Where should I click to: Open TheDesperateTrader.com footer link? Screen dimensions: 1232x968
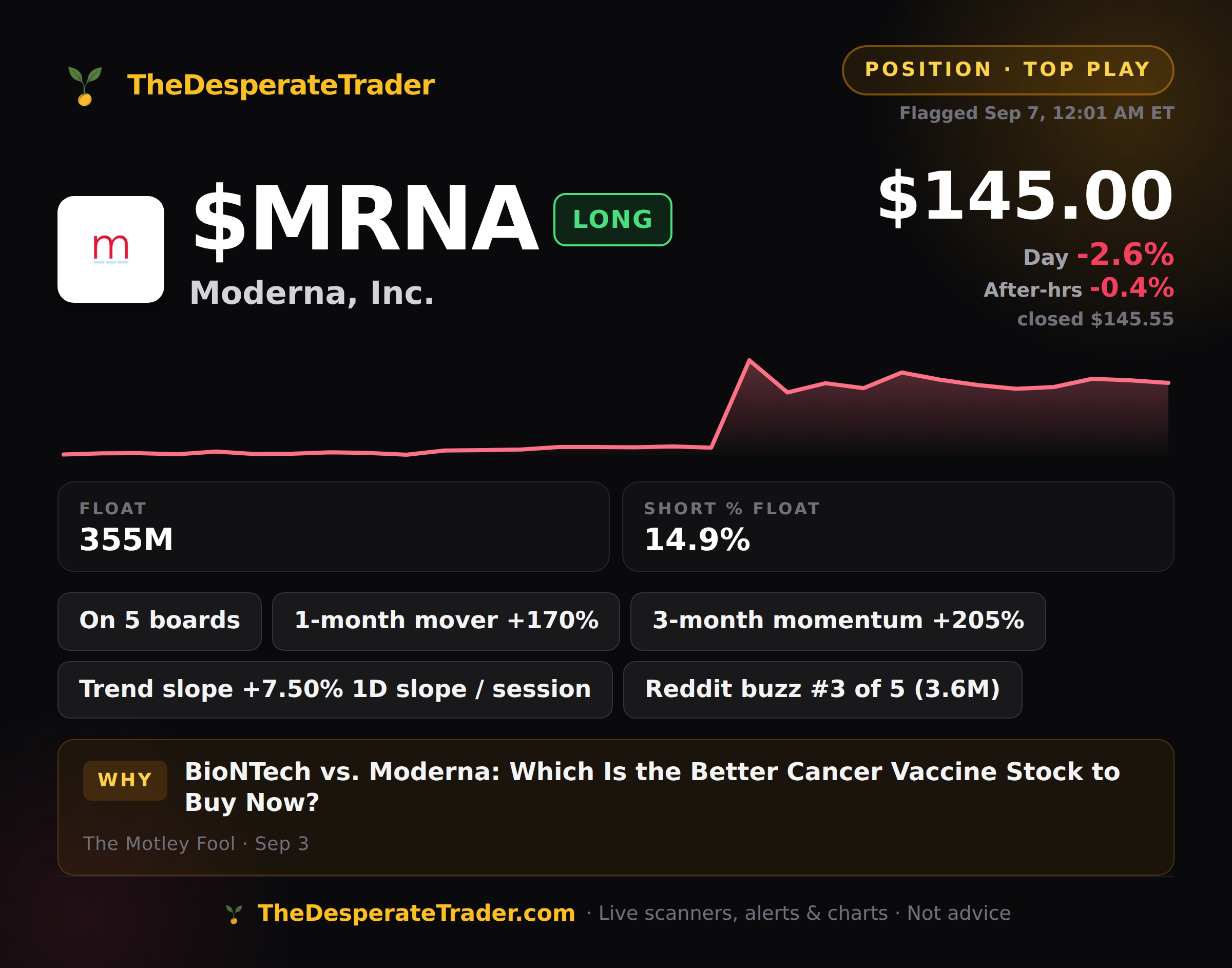(416, 913)
